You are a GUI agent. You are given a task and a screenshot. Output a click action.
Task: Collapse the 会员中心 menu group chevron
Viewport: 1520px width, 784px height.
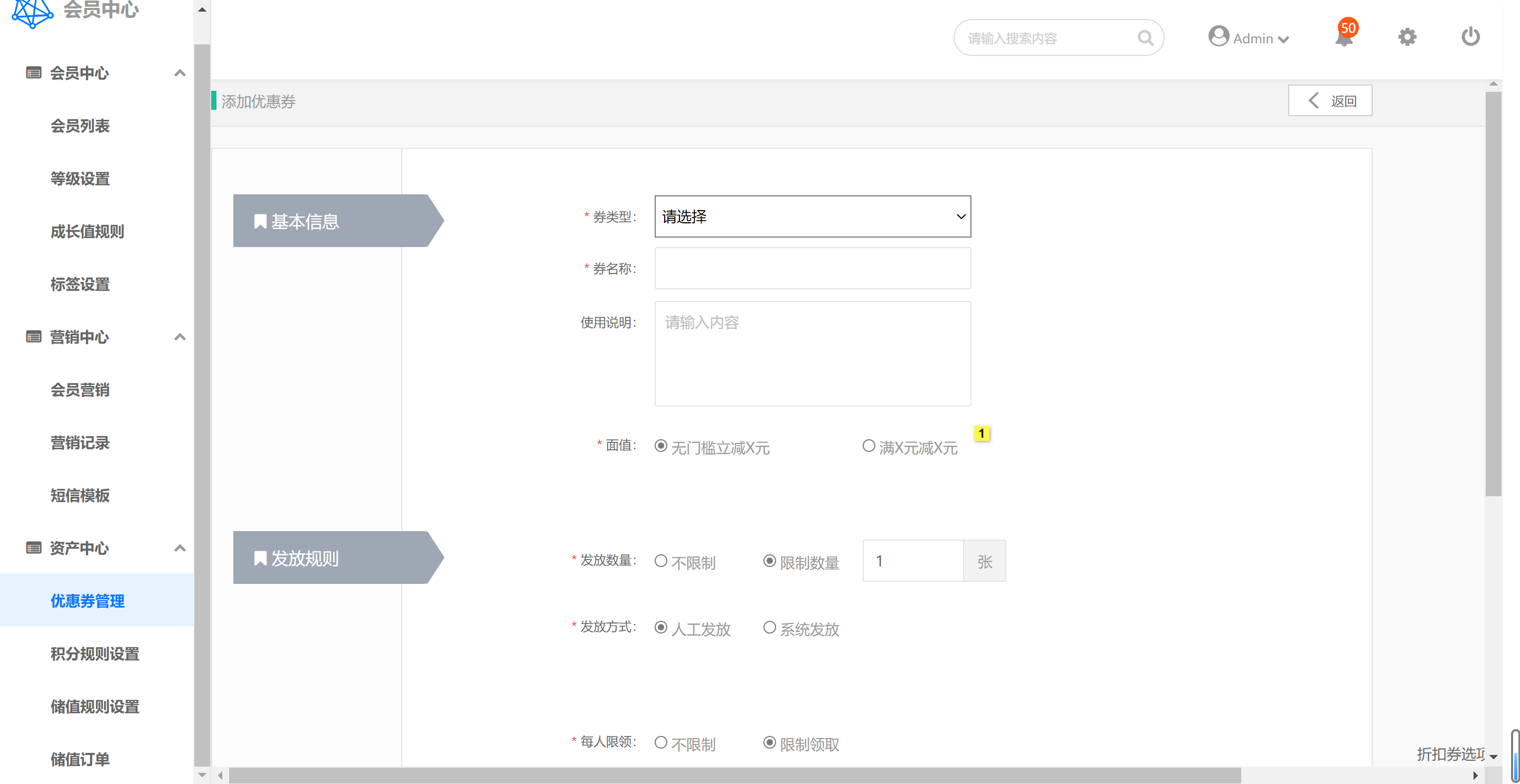coord(180,73)
